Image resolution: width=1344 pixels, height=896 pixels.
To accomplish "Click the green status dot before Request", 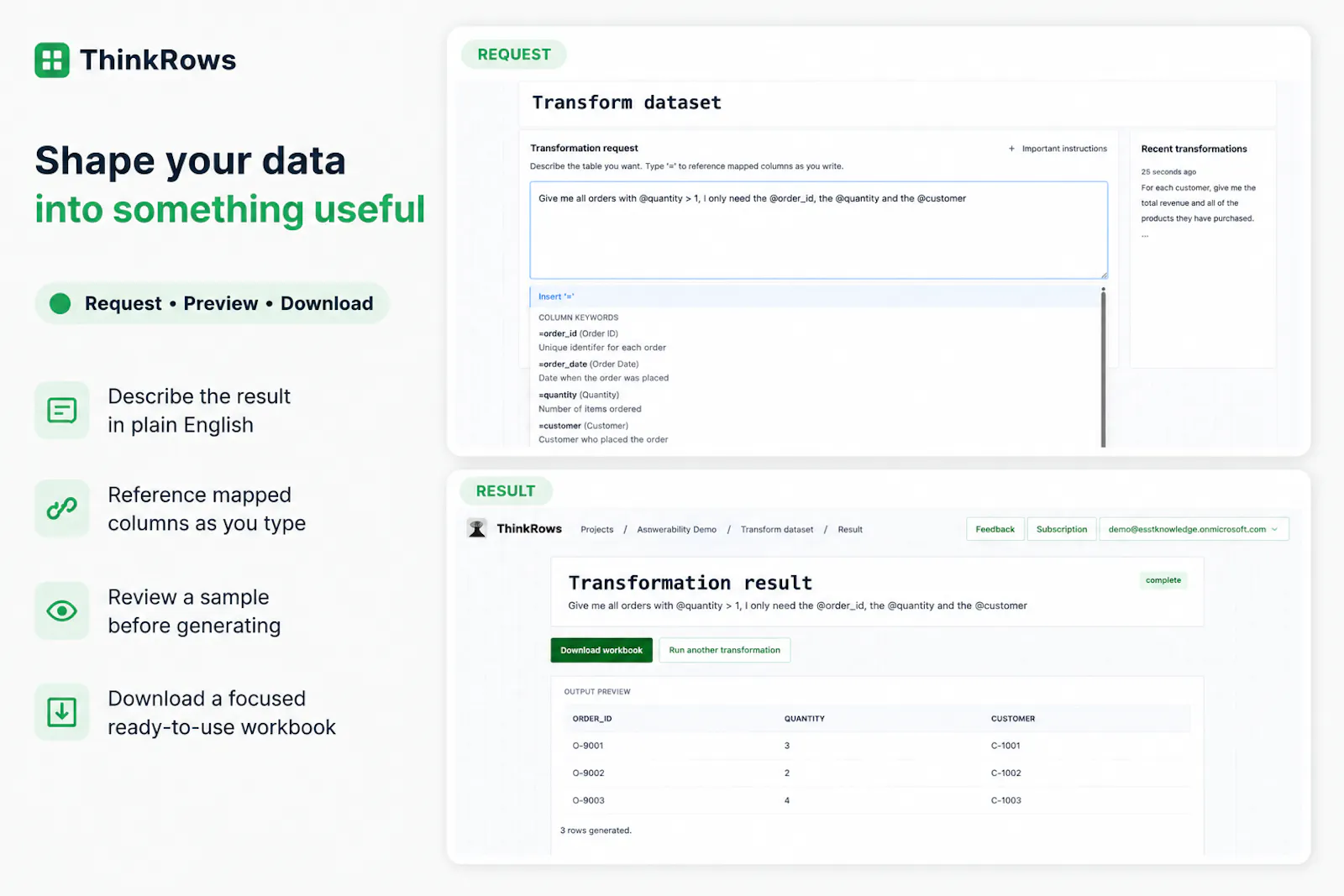I will [x=60, y=303].
